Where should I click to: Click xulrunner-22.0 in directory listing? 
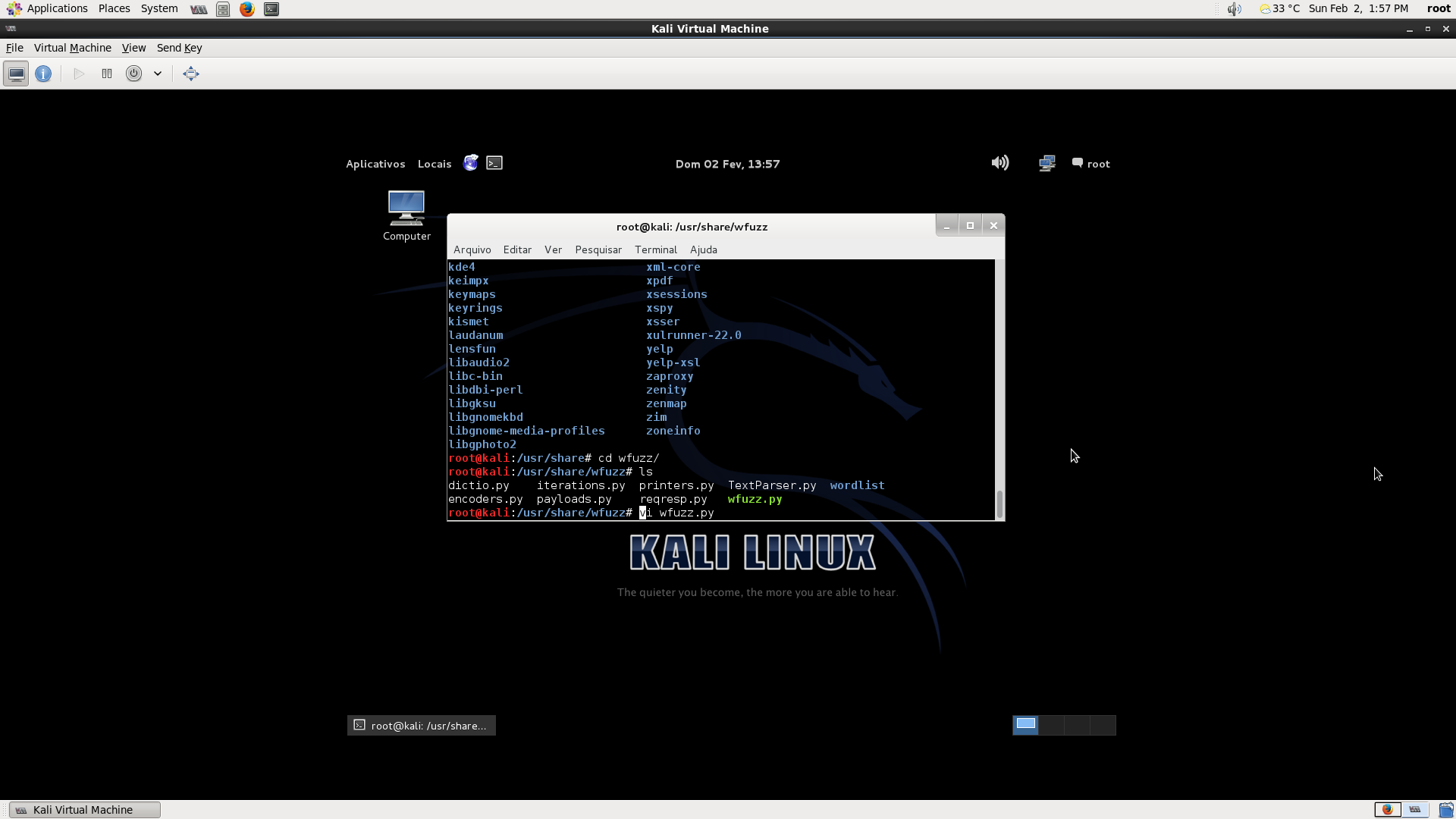coord(694,335)
